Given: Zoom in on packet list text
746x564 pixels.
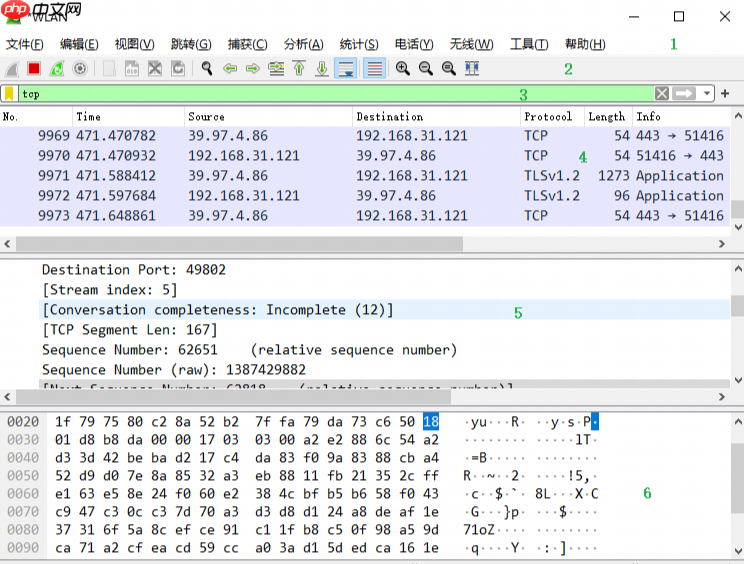Looking at the screenshot, I should pyautogui.click(x=403, y=69).
